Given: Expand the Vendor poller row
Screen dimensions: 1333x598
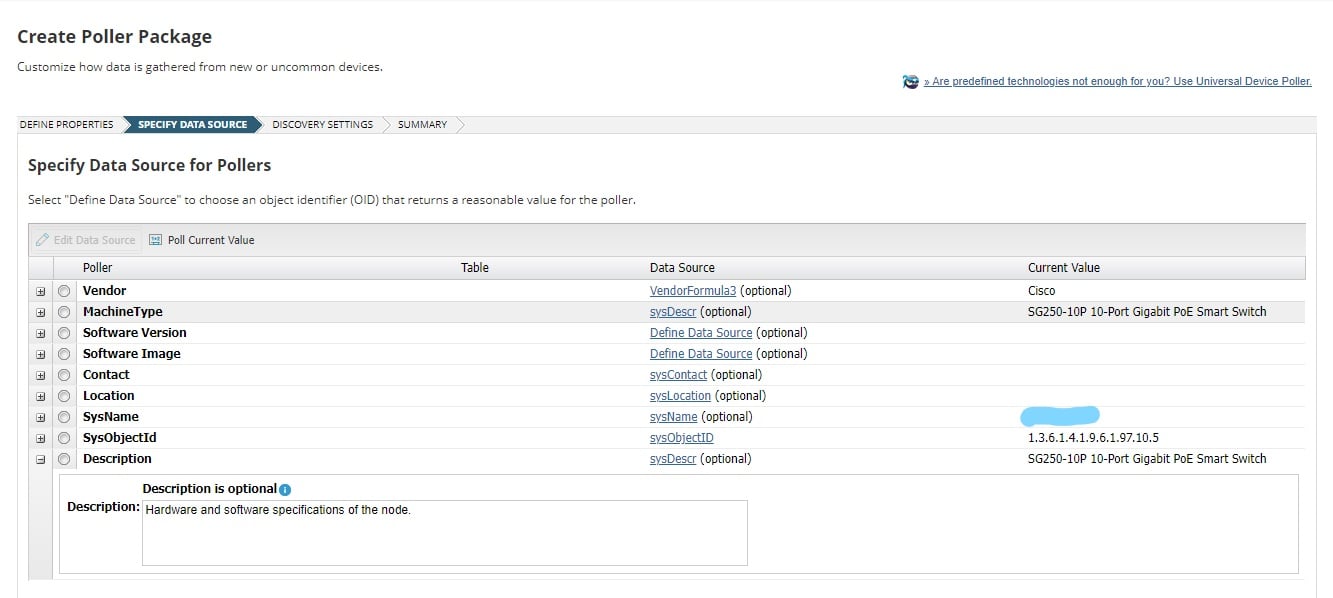Looking at the screenshot, I should coord(41,291).
